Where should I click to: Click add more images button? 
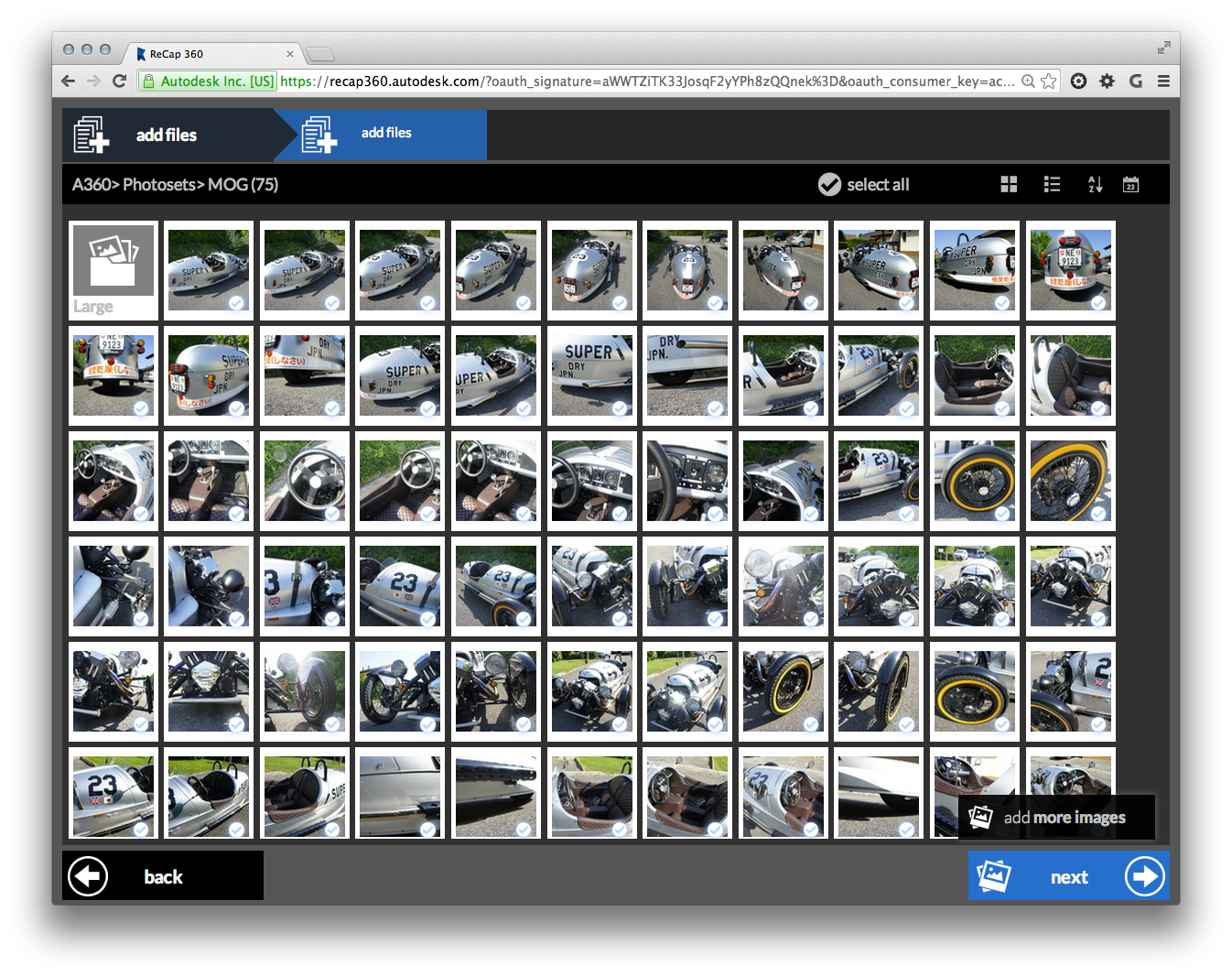(x=1056, y=817)
